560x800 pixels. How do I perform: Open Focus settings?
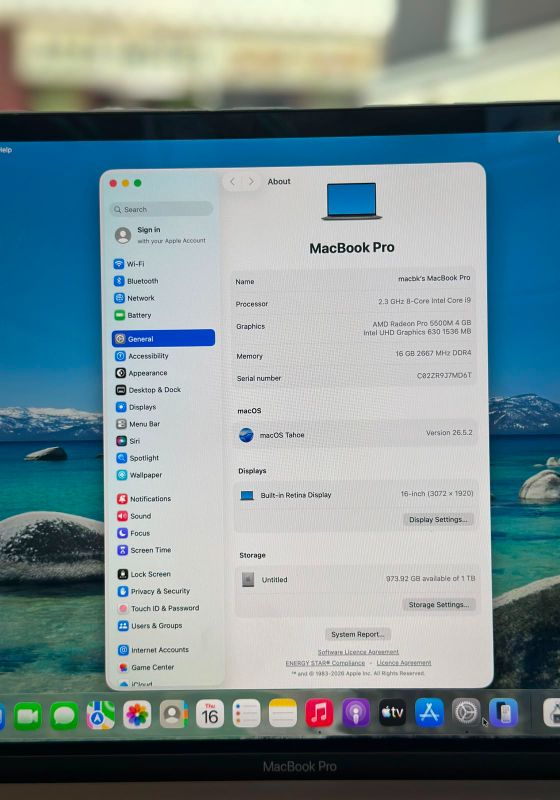coord(134,533)
